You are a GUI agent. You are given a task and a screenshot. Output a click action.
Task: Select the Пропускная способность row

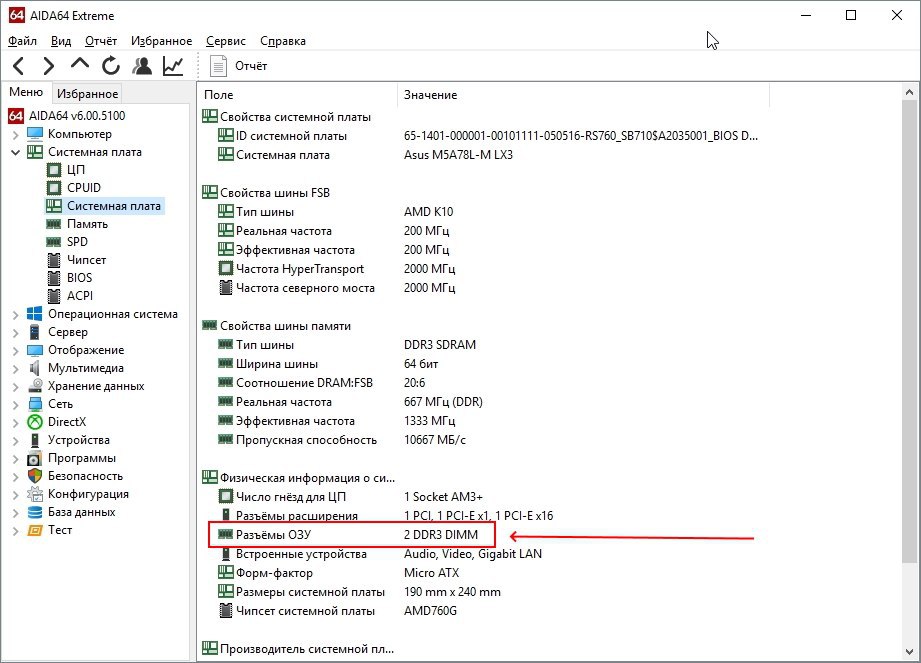(x=341, y=440)
